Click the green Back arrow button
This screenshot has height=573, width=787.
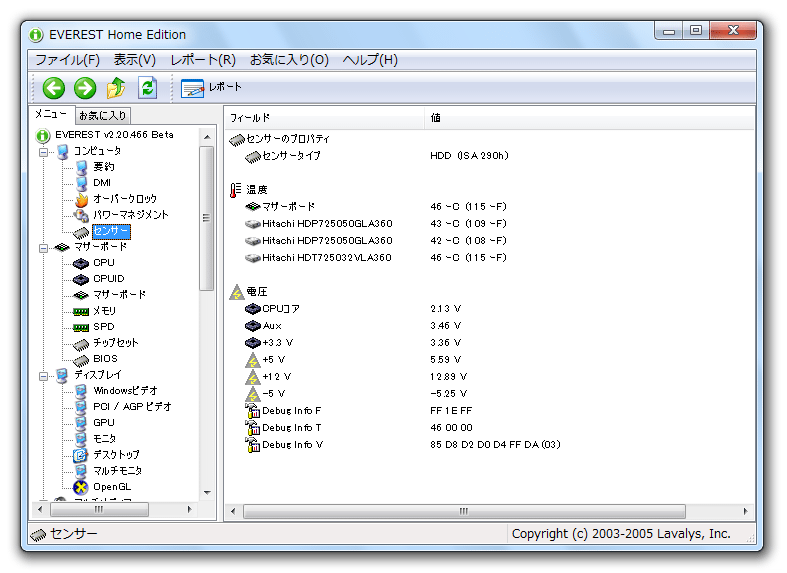pos(54,88)
